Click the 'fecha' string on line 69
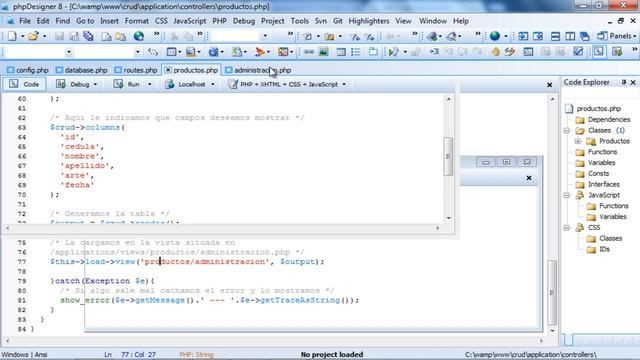 (78, 185)
